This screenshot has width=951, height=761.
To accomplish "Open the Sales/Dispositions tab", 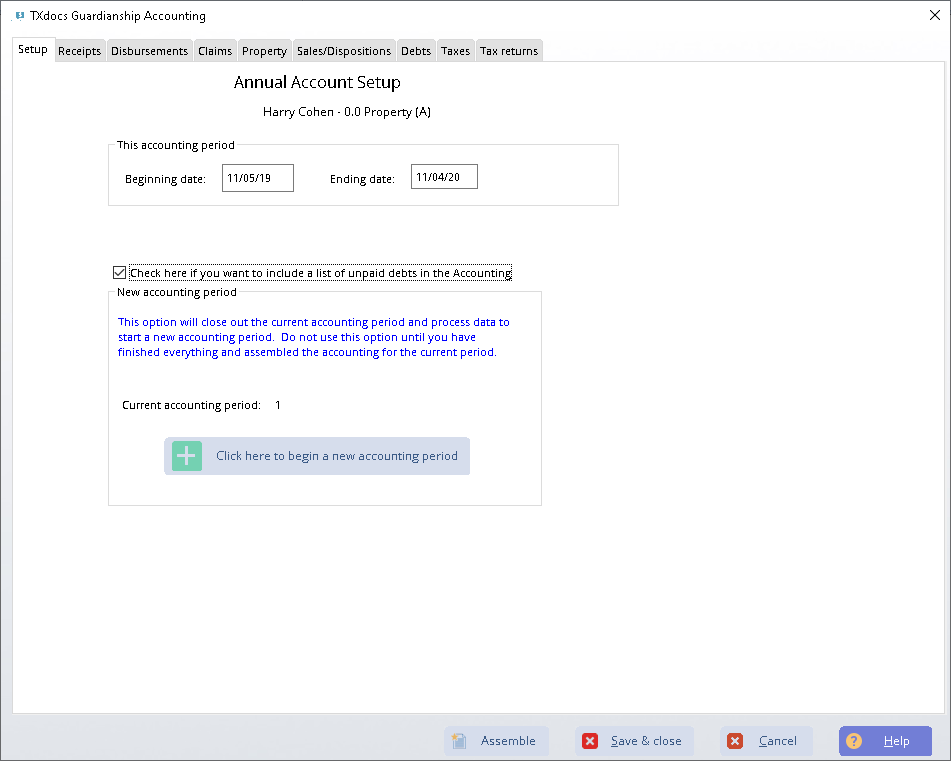I will click(344, 51).
